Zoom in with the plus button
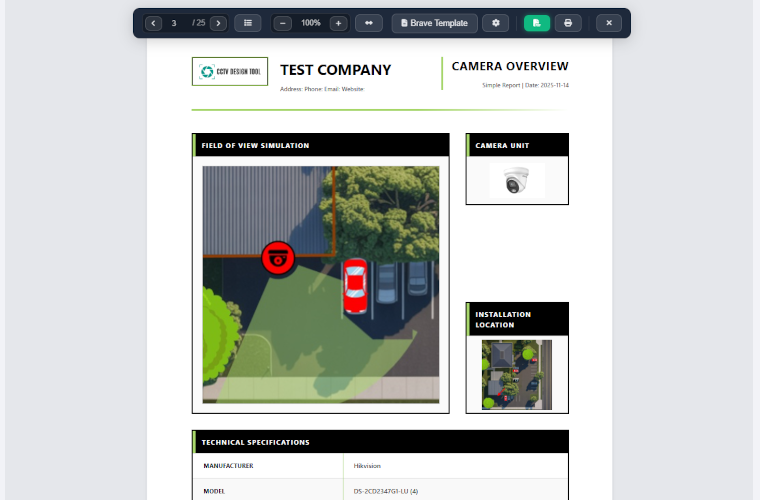Screen dimensions: 760x500 click(338, 23)
